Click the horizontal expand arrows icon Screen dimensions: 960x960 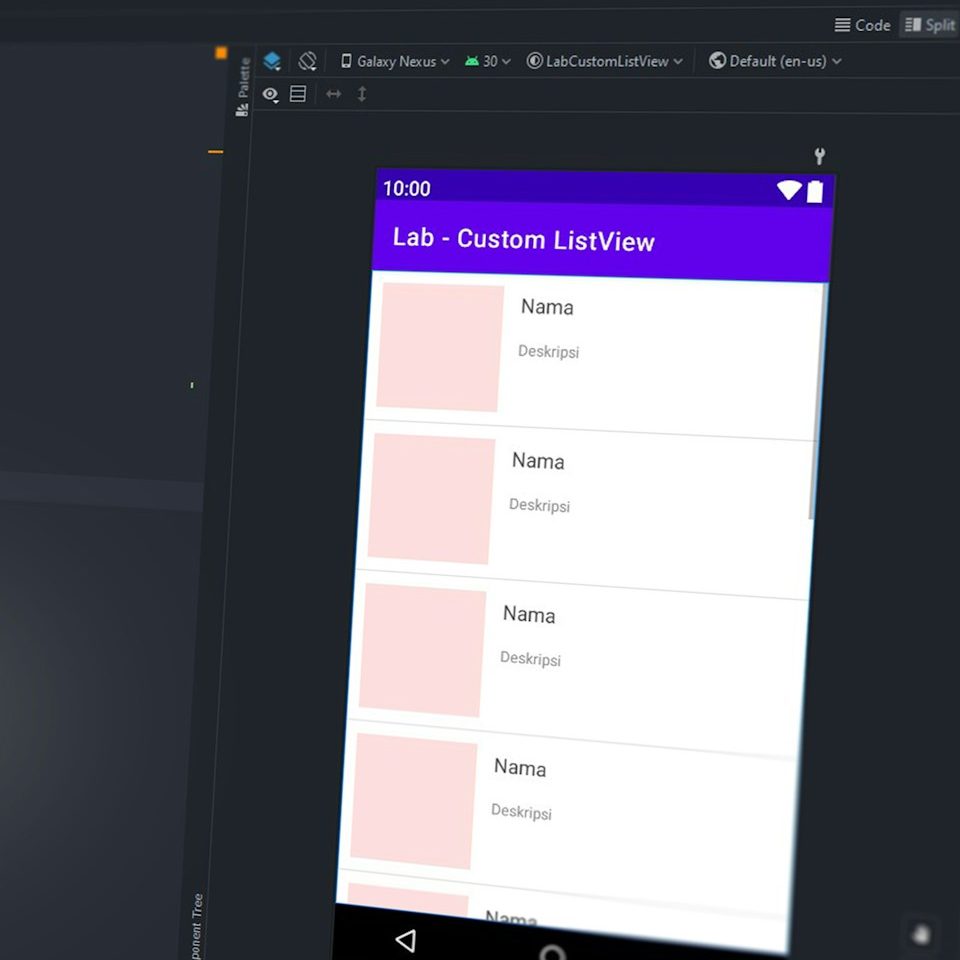334,94
